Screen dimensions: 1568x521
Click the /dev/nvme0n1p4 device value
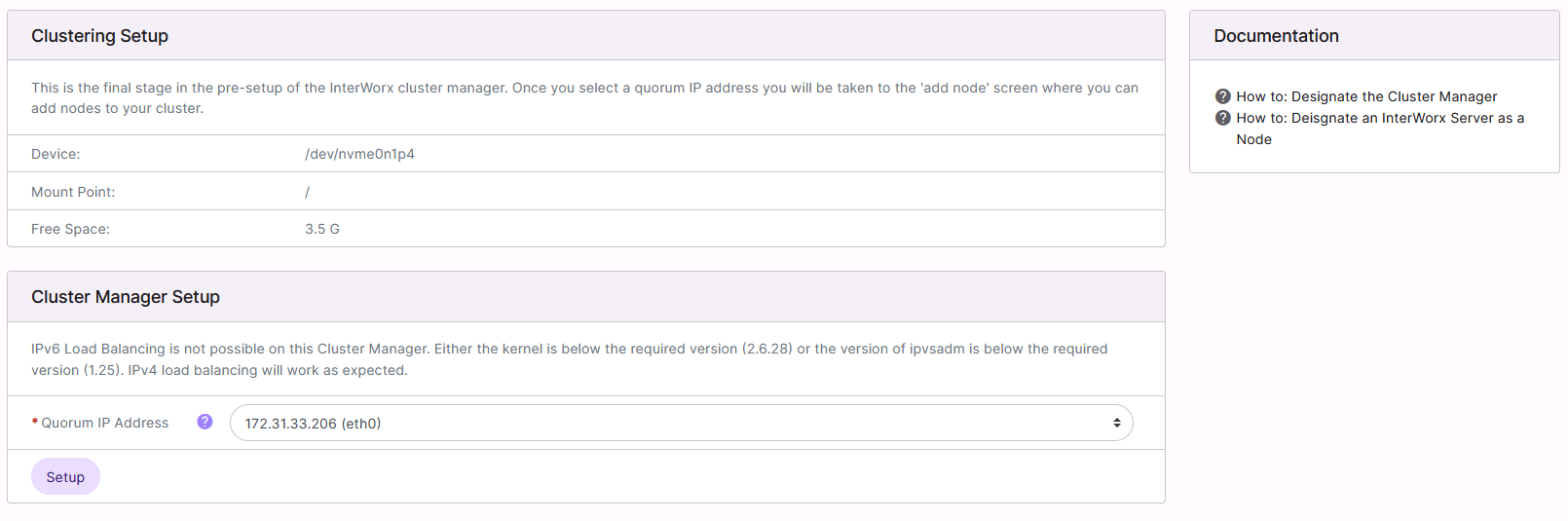click(359, 154)
